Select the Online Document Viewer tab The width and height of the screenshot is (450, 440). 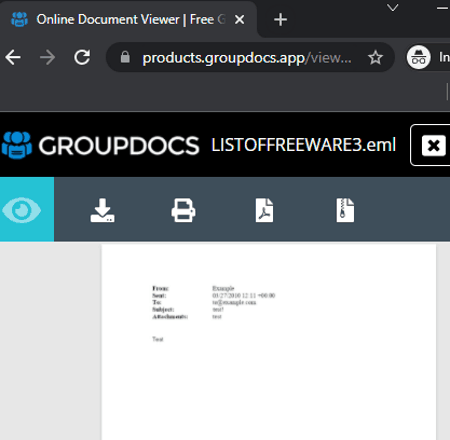[128, 19]
